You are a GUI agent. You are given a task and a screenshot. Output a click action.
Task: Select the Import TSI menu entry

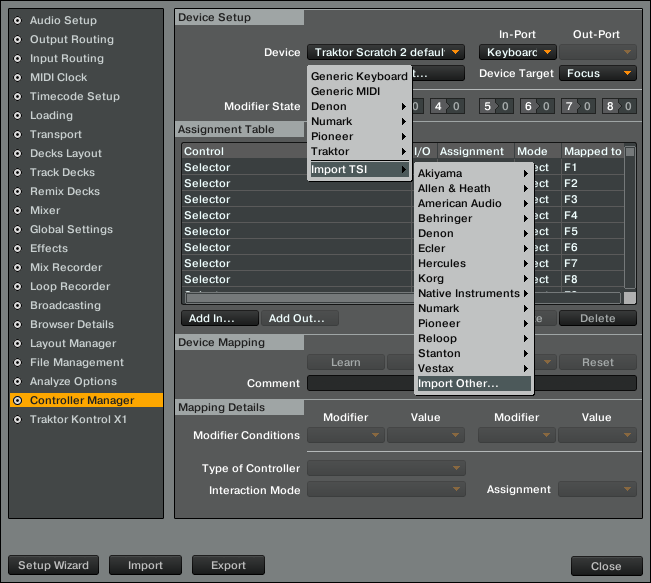(x=359, y=169)
